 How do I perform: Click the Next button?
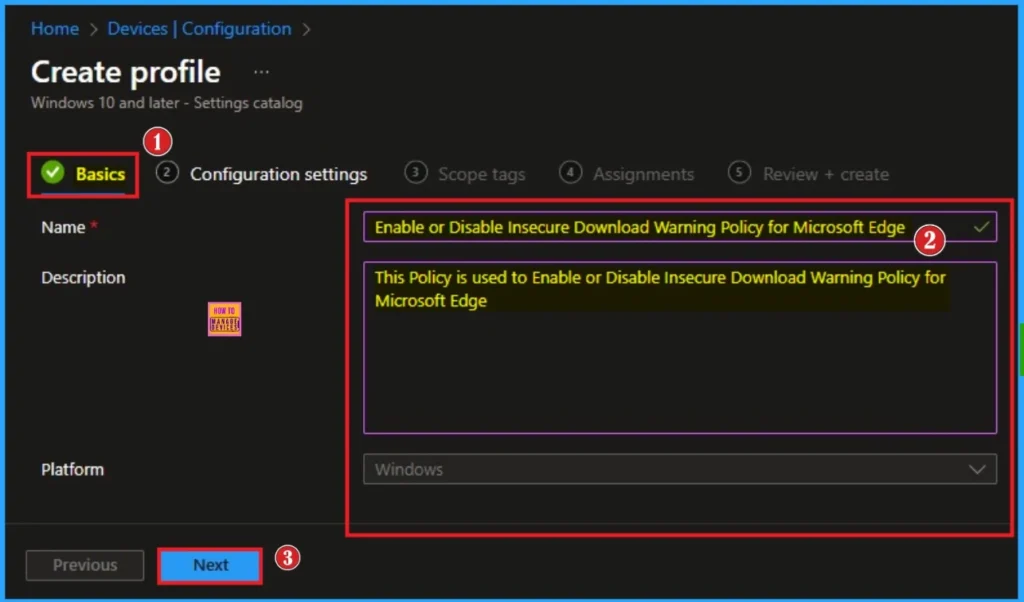click(x=210, y=565)
